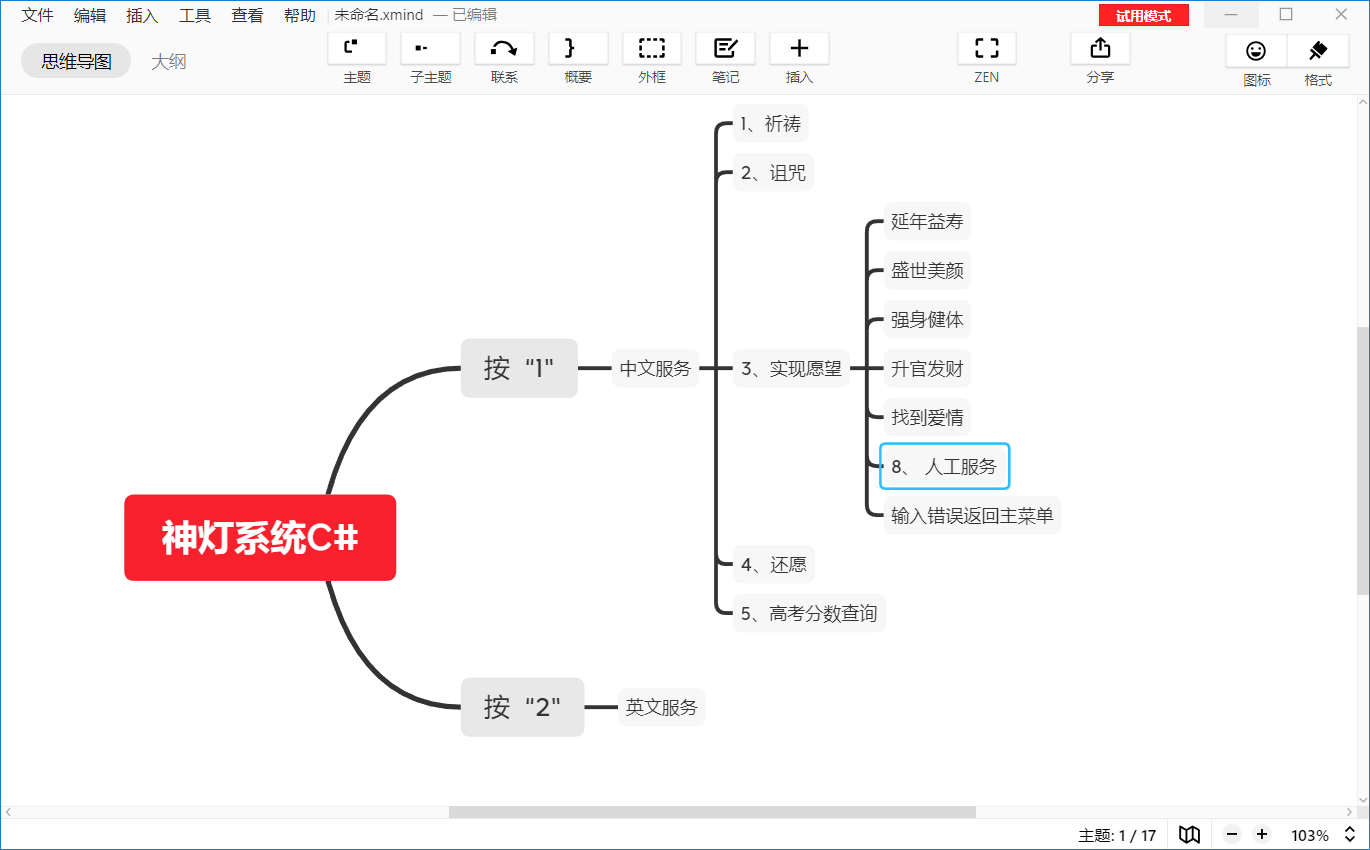Image resolution: width=1370 pixels, height=850 pixels.
Task: Open the 文件 menu
Action: (x=38, y=15)
